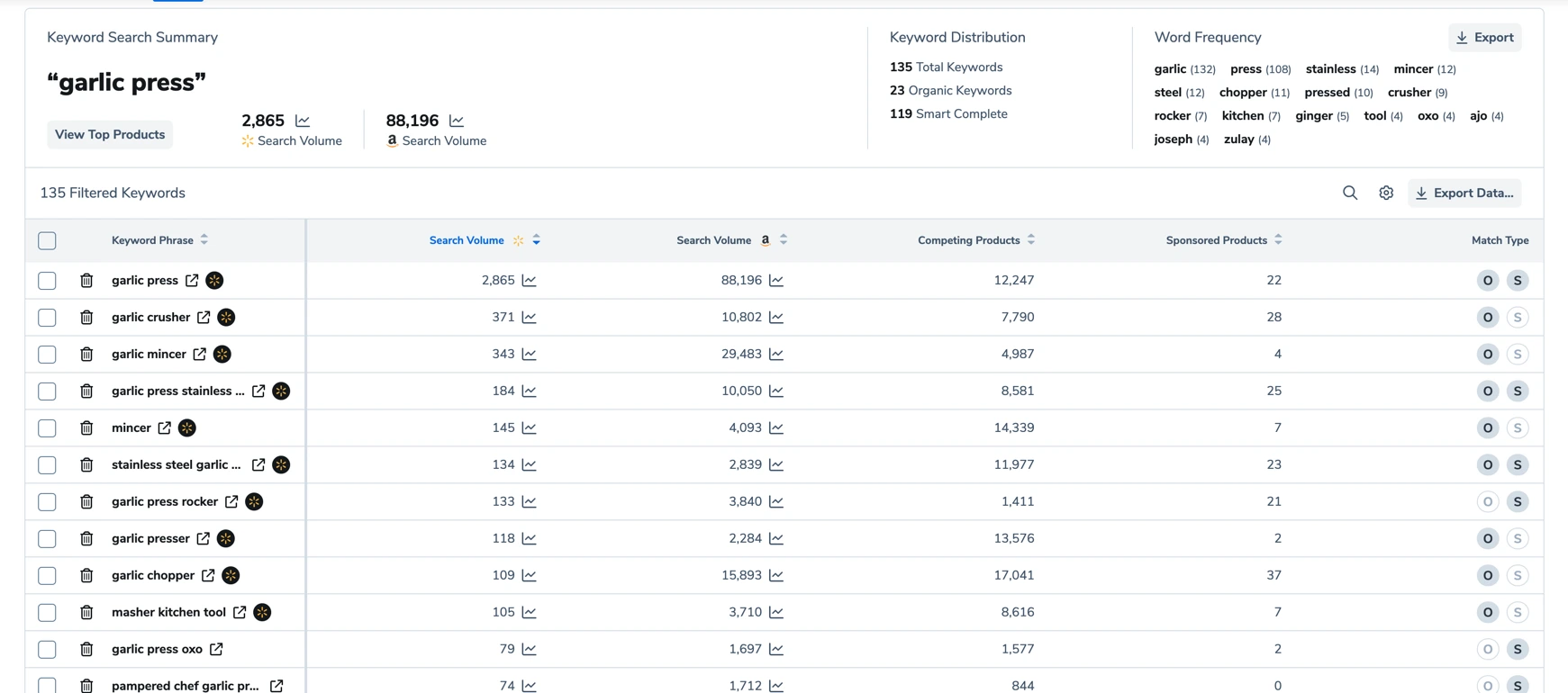Sort by Competing Products column
Screen dimensions: 1568x693
coord(1031,240)
